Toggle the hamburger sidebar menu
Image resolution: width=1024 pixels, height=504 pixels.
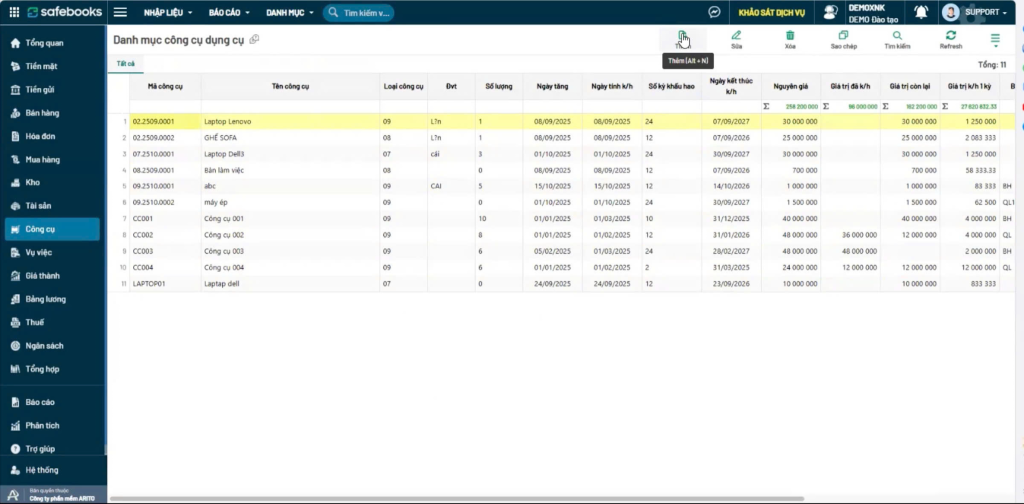tap(120, 13)
